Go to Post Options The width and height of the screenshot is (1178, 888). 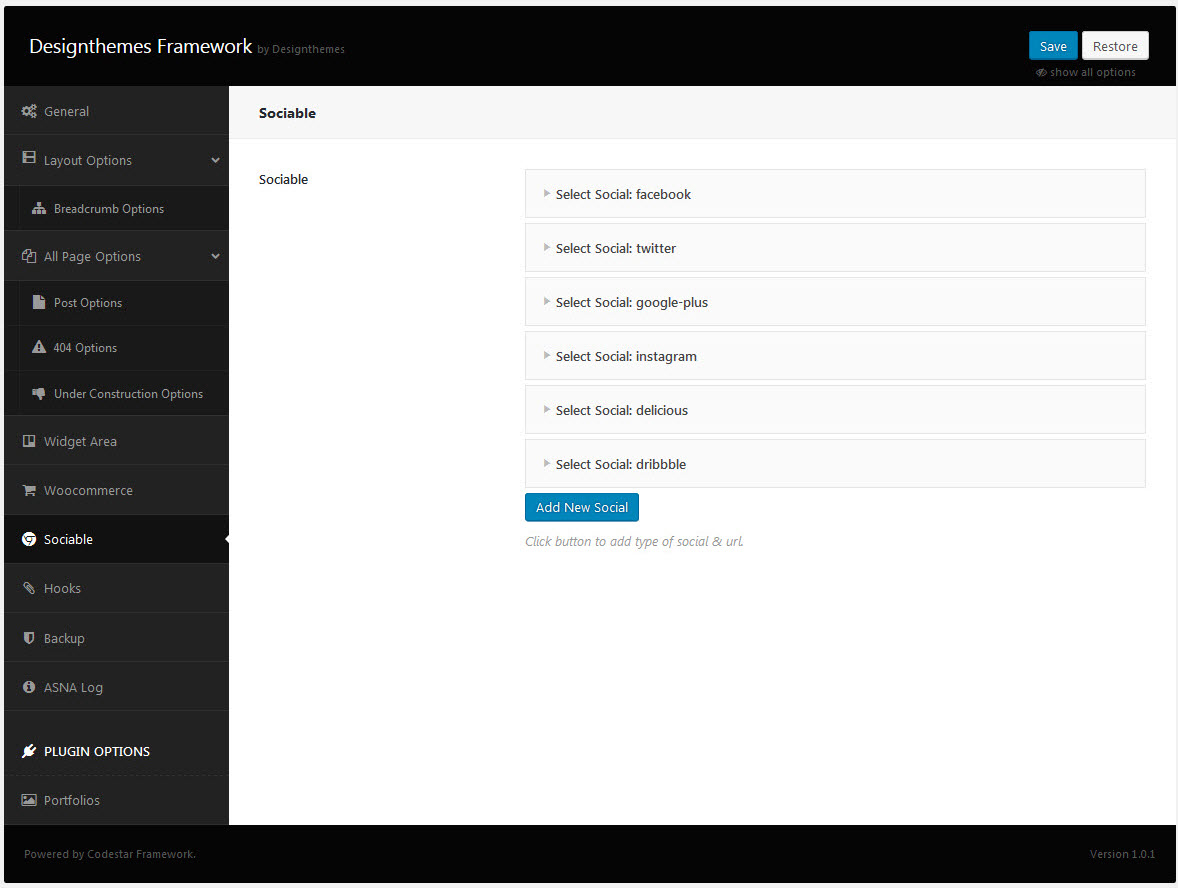pyautogui.click(x=116, y=303)
